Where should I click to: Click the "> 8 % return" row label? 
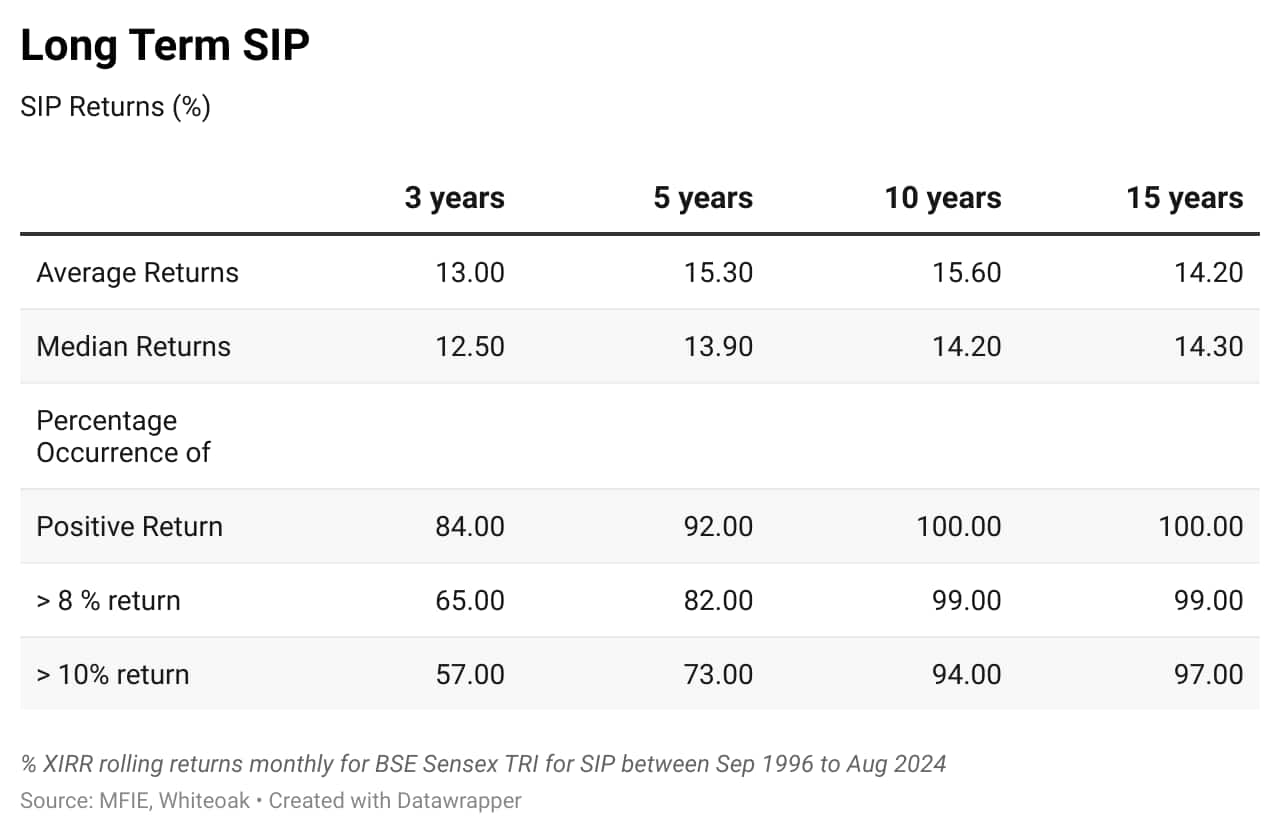pos(108,601)
